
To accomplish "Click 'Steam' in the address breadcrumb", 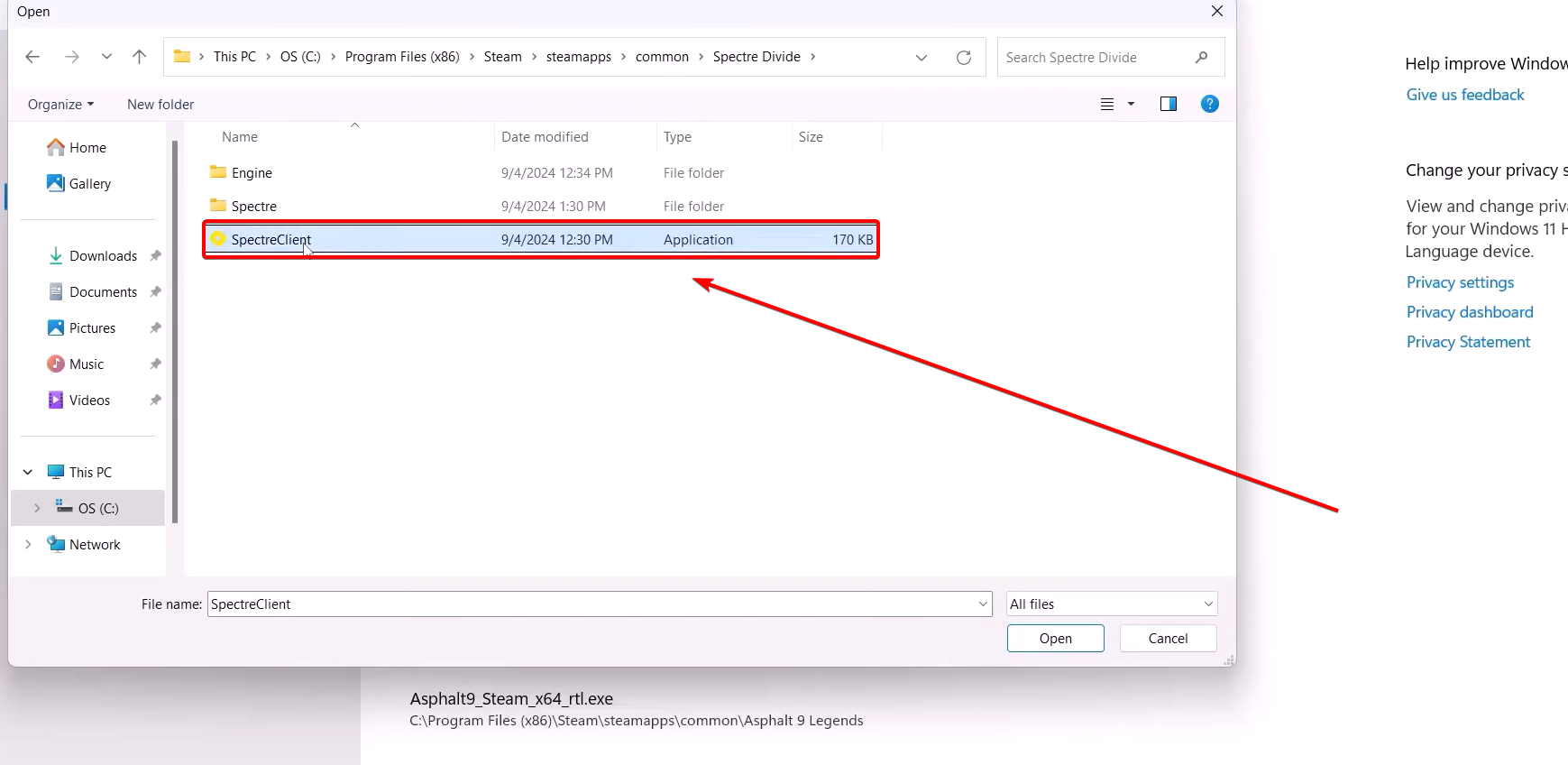I will 502,57.
